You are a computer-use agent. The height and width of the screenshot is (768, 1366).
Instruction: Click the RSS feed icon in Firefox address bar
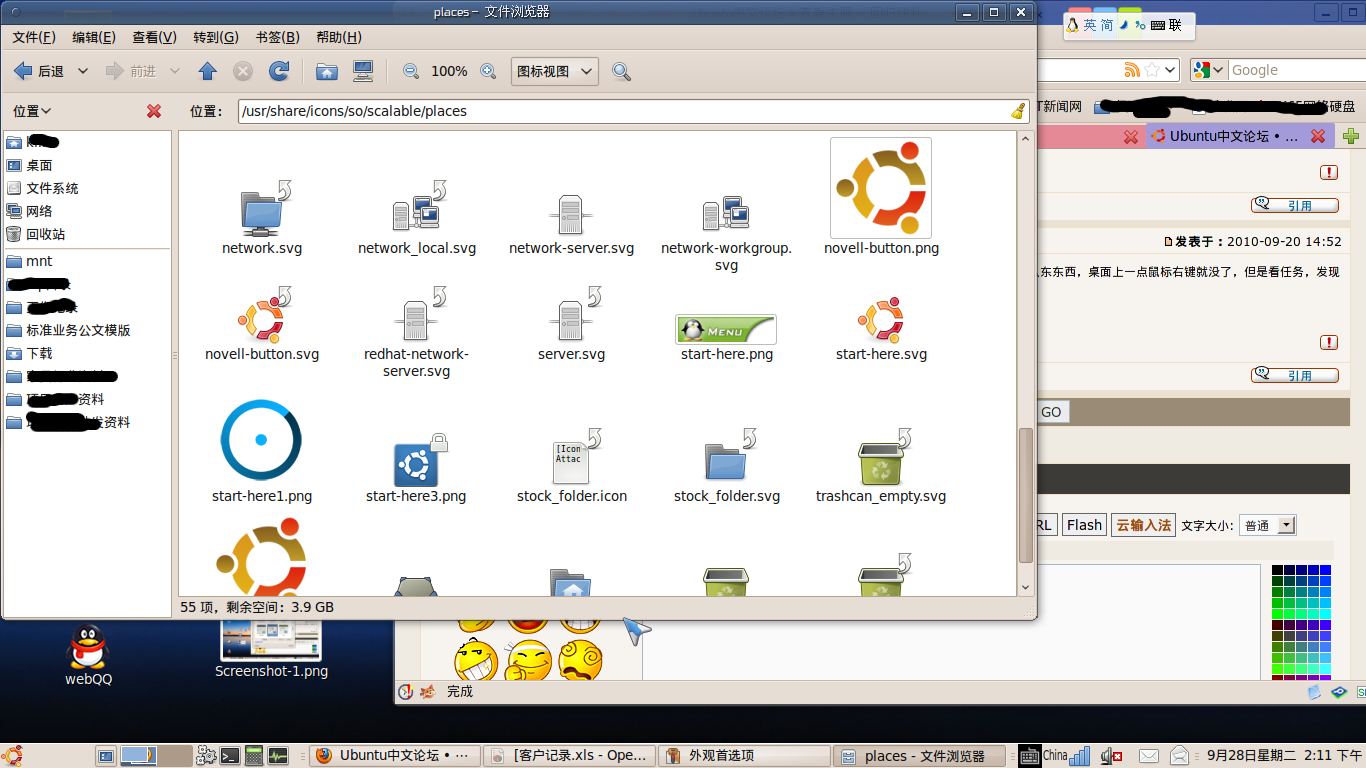pyautogui.click(x=1132, y=70)
